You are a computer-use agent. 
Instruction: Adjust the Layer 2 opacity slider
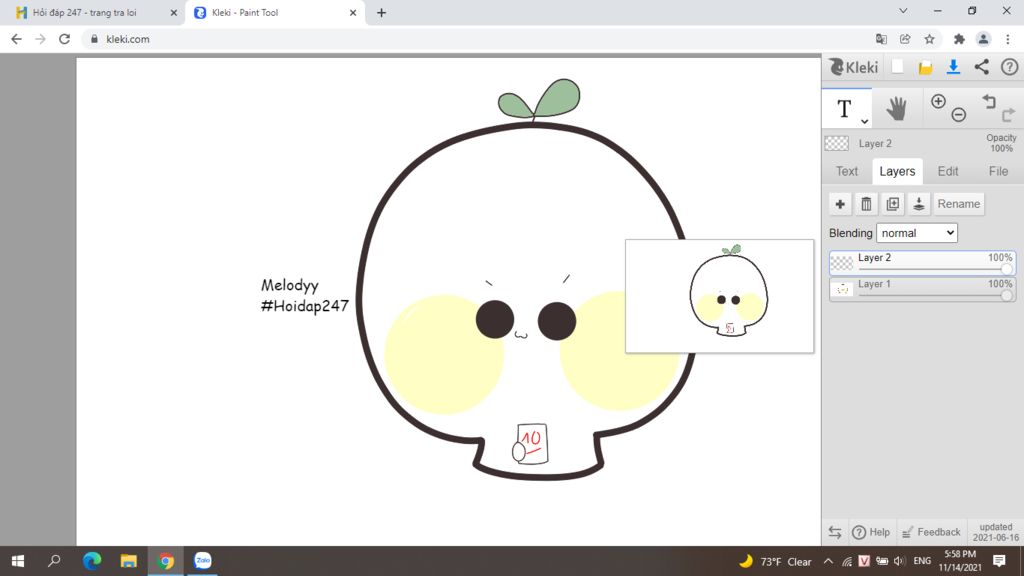(x=934, y=268)
